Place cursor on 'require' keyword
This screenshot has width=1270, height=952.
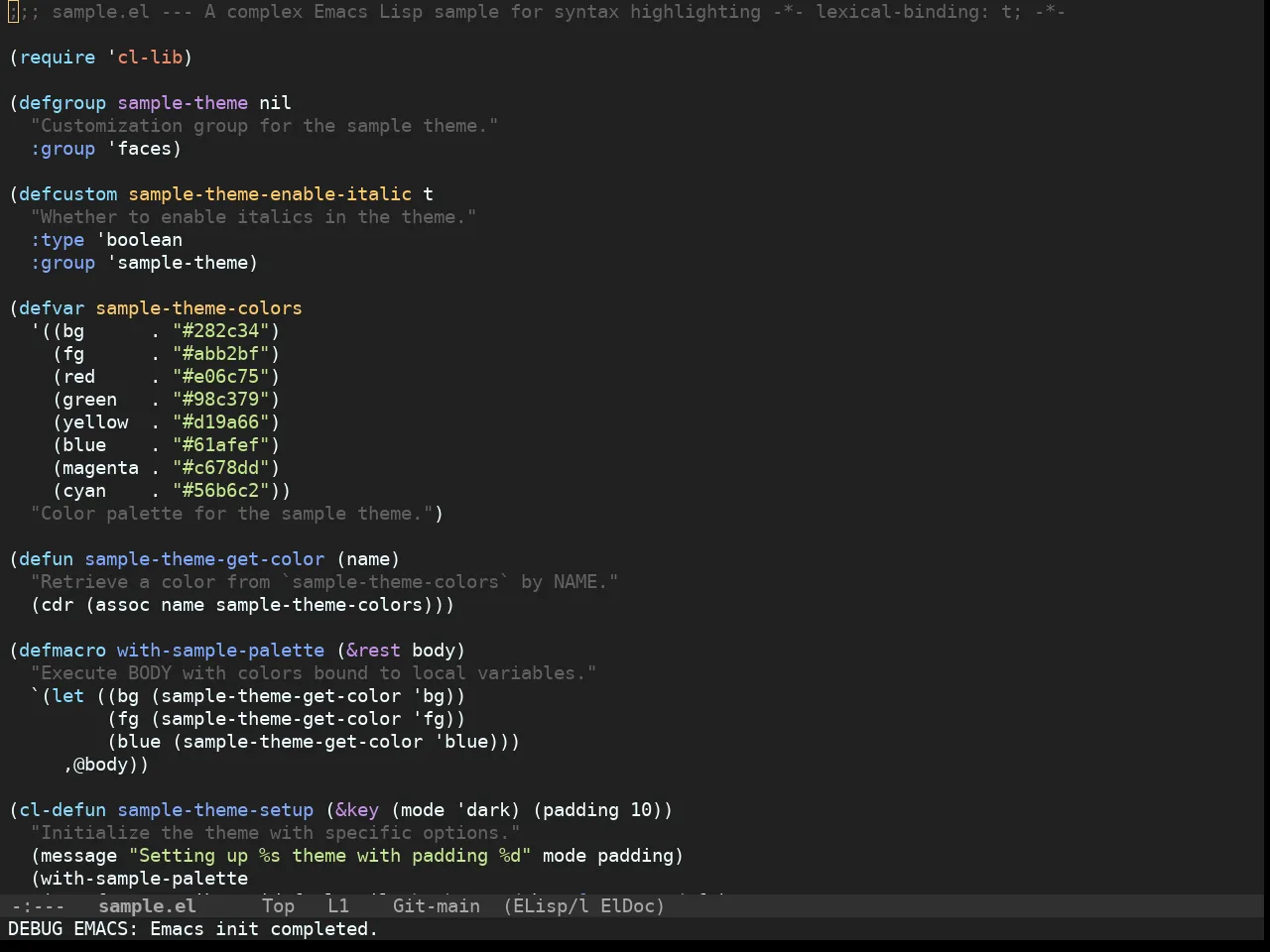pos(58,58)
